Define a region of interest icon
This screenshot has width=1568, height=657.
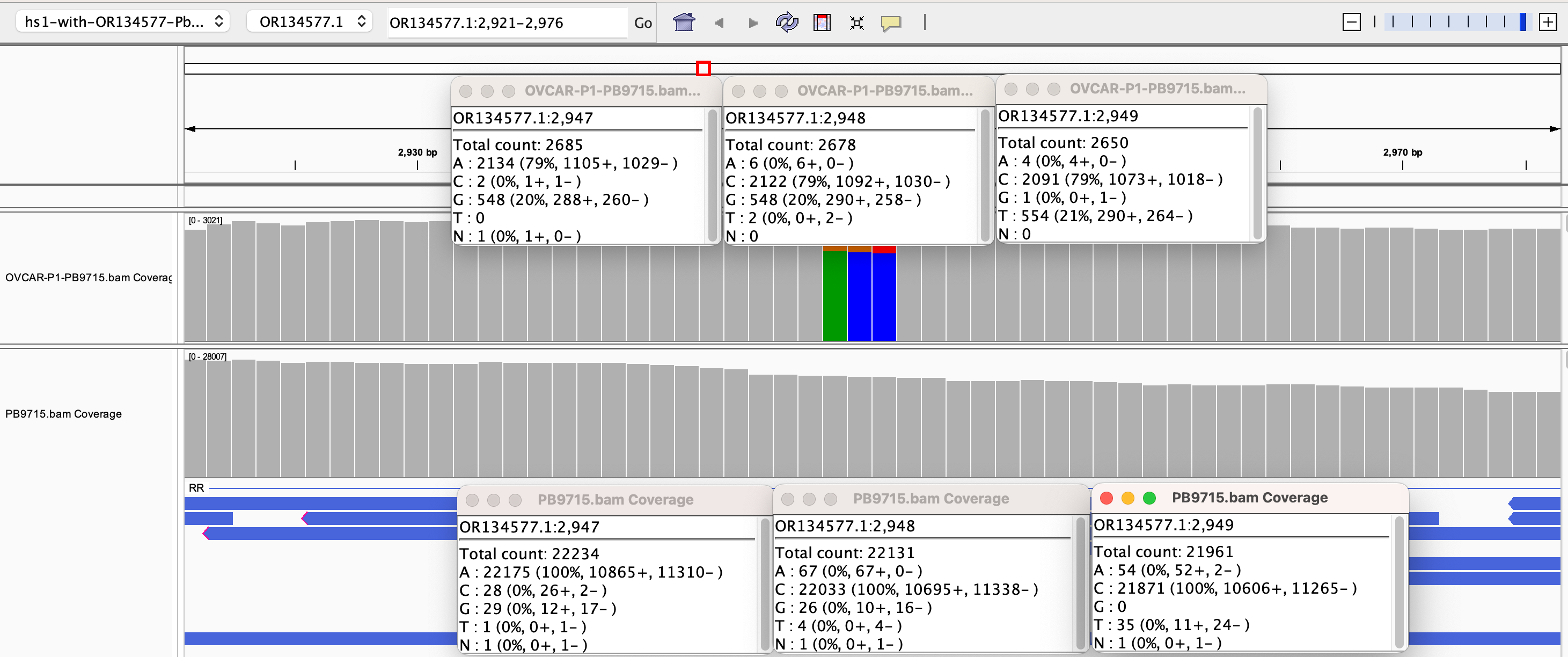click(x=822, y=23)
